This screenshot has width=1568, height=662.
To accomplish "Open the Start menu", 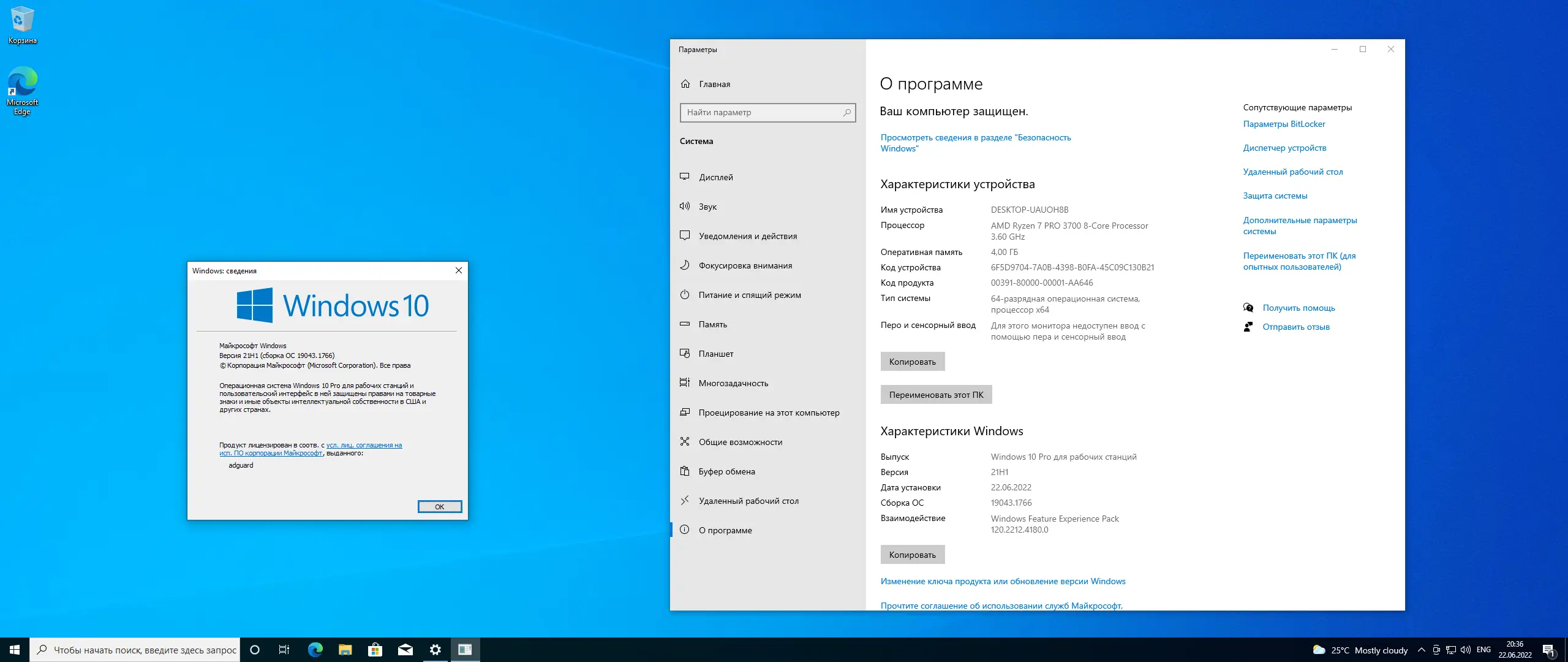I will click(x=13, y=650).
